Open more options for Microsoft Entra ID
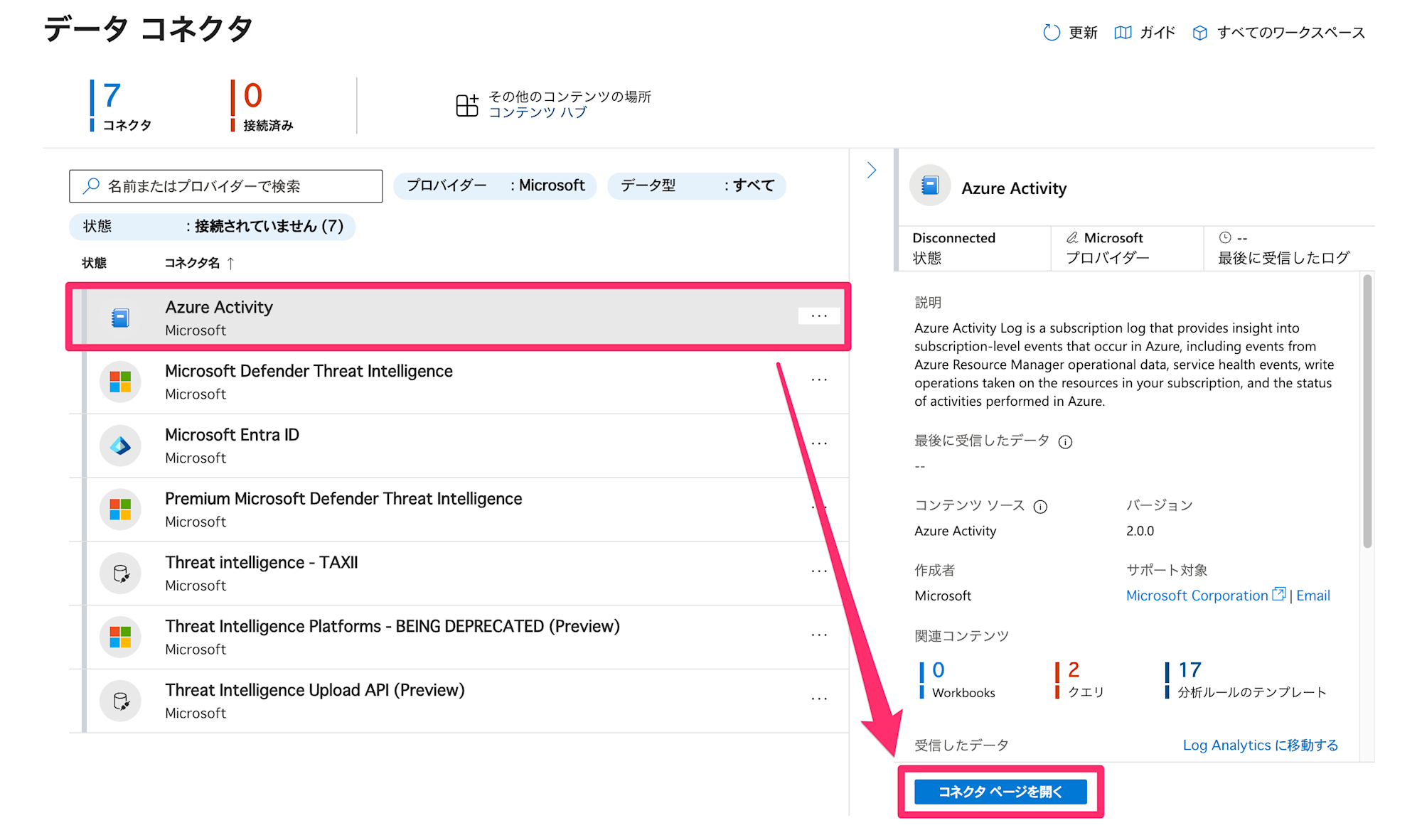The image size is (1422, 840). coord(819,443)
